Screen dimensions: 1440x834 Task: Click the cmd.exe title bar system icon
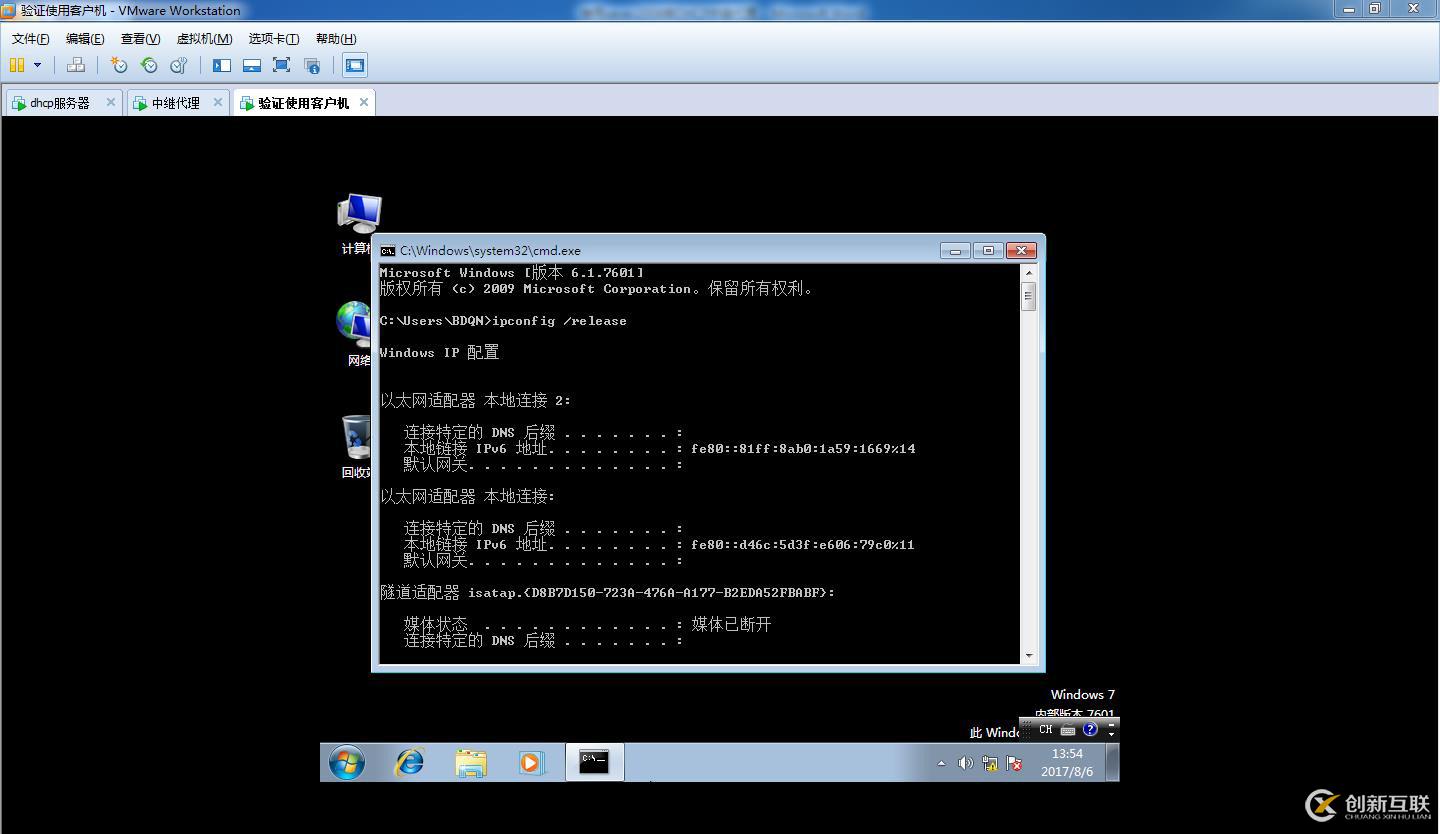[387, 251]
